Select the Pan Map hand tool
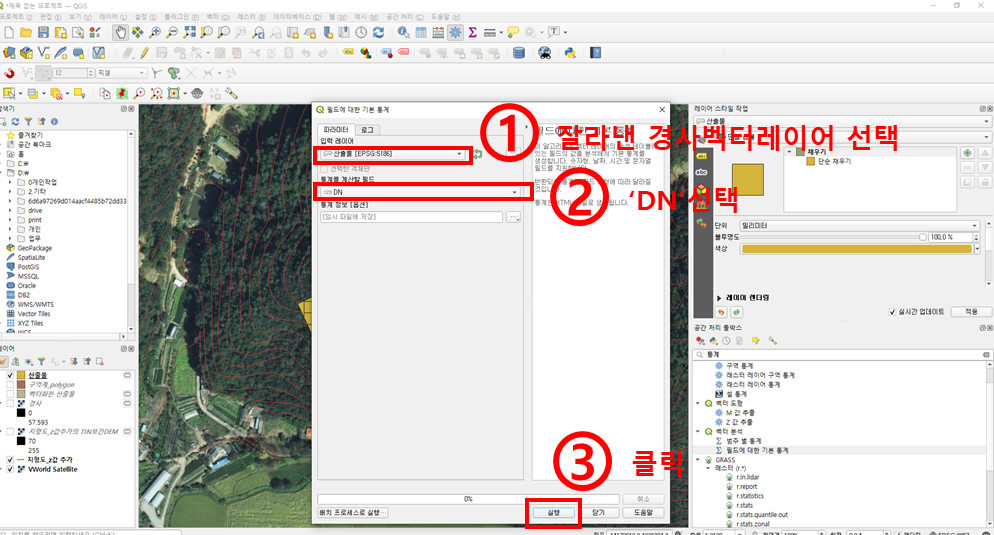Image resolution: width=994 pixels, height=535 pixels. 120,32
